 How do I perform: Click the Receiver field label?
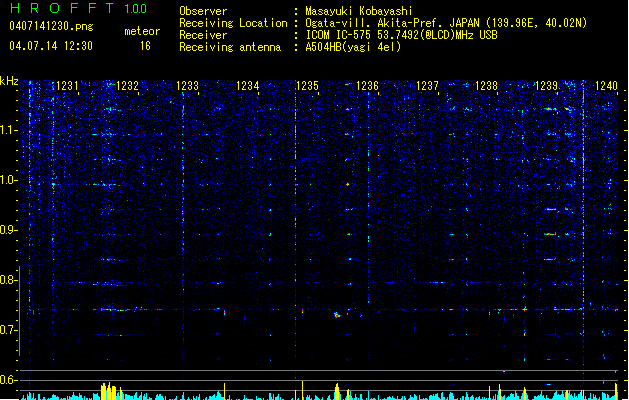(203, 35)
